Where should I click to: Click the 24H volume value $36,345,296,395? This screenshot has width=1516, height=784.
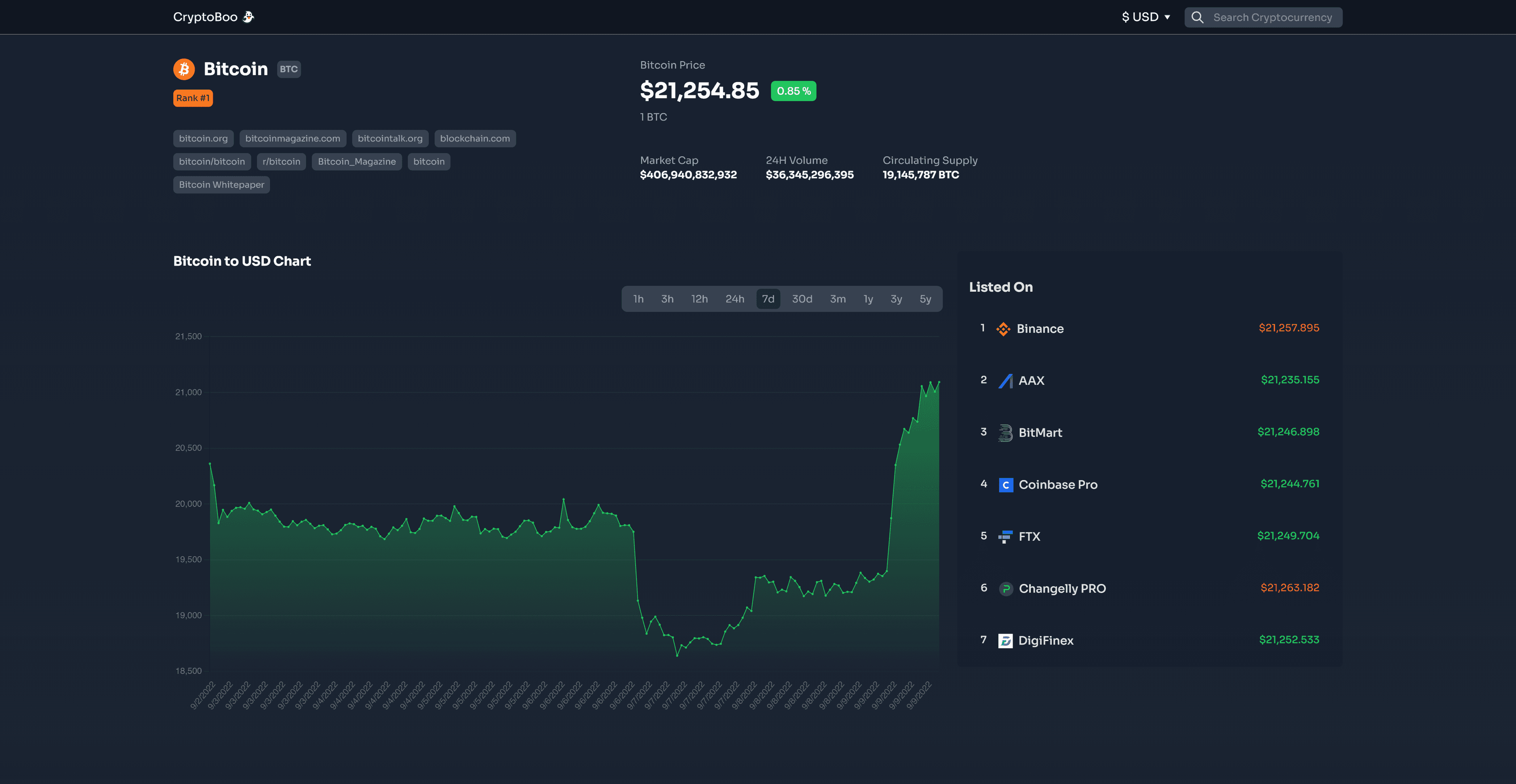809,175
